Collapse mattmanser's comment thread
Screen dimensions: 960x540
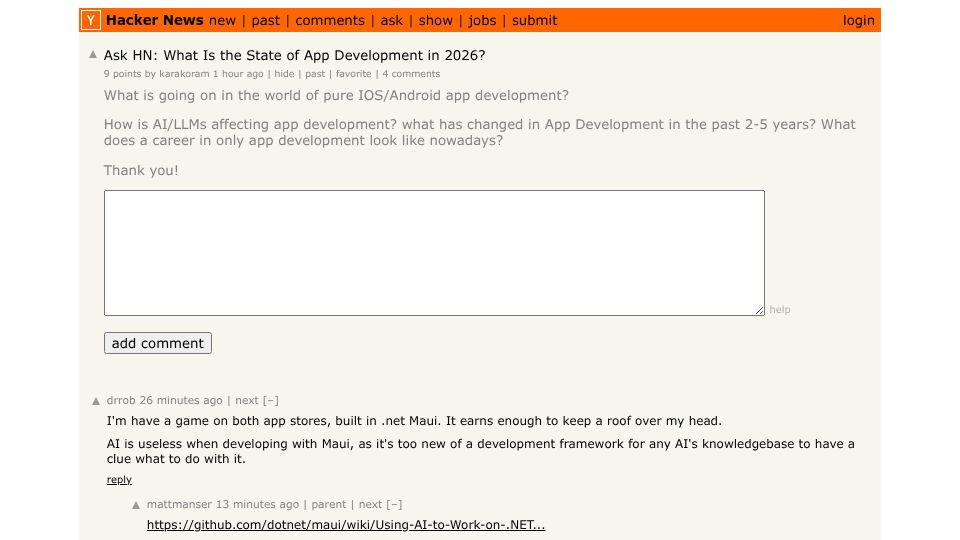pyautogui.click(x=394, y=504)
